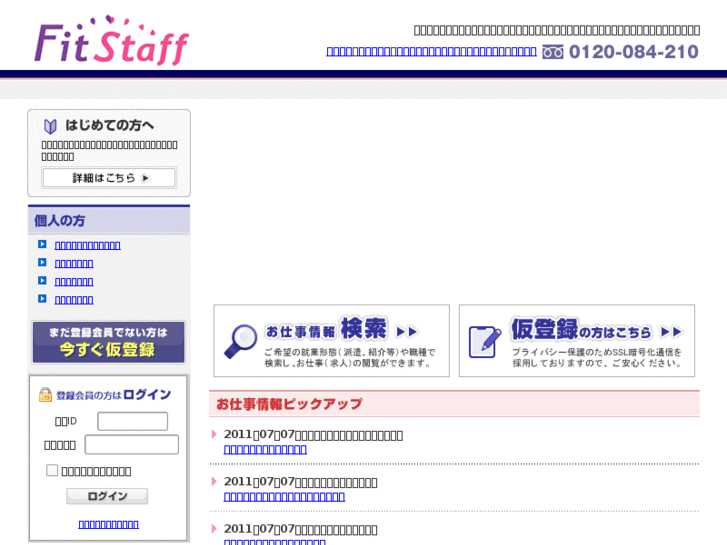
Task: Click the blue arrow bullet beside fourth 個人の方 link
Action: coord(42,298)
